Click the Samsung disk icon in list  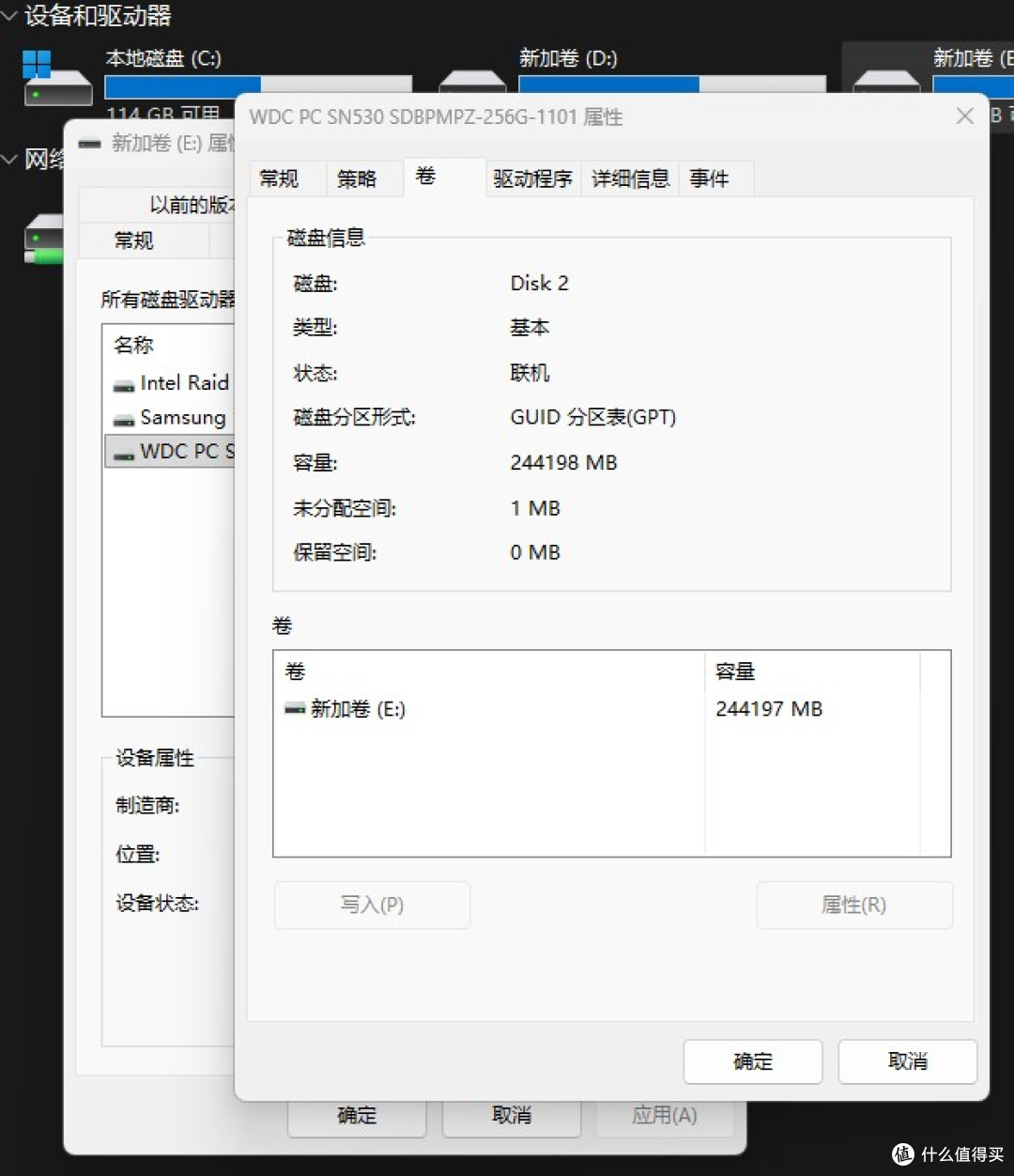[x=123, y=419]
